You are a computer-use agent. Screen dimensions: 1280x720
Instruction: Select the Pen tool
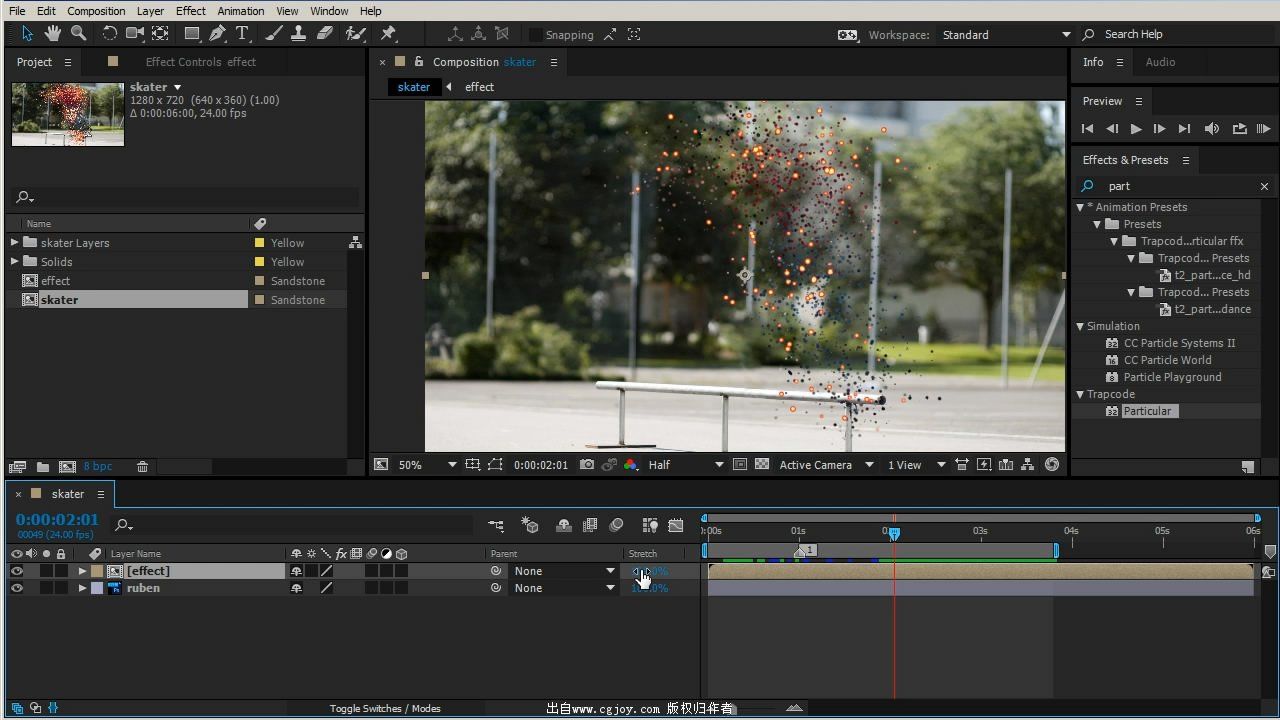point(217,34)
